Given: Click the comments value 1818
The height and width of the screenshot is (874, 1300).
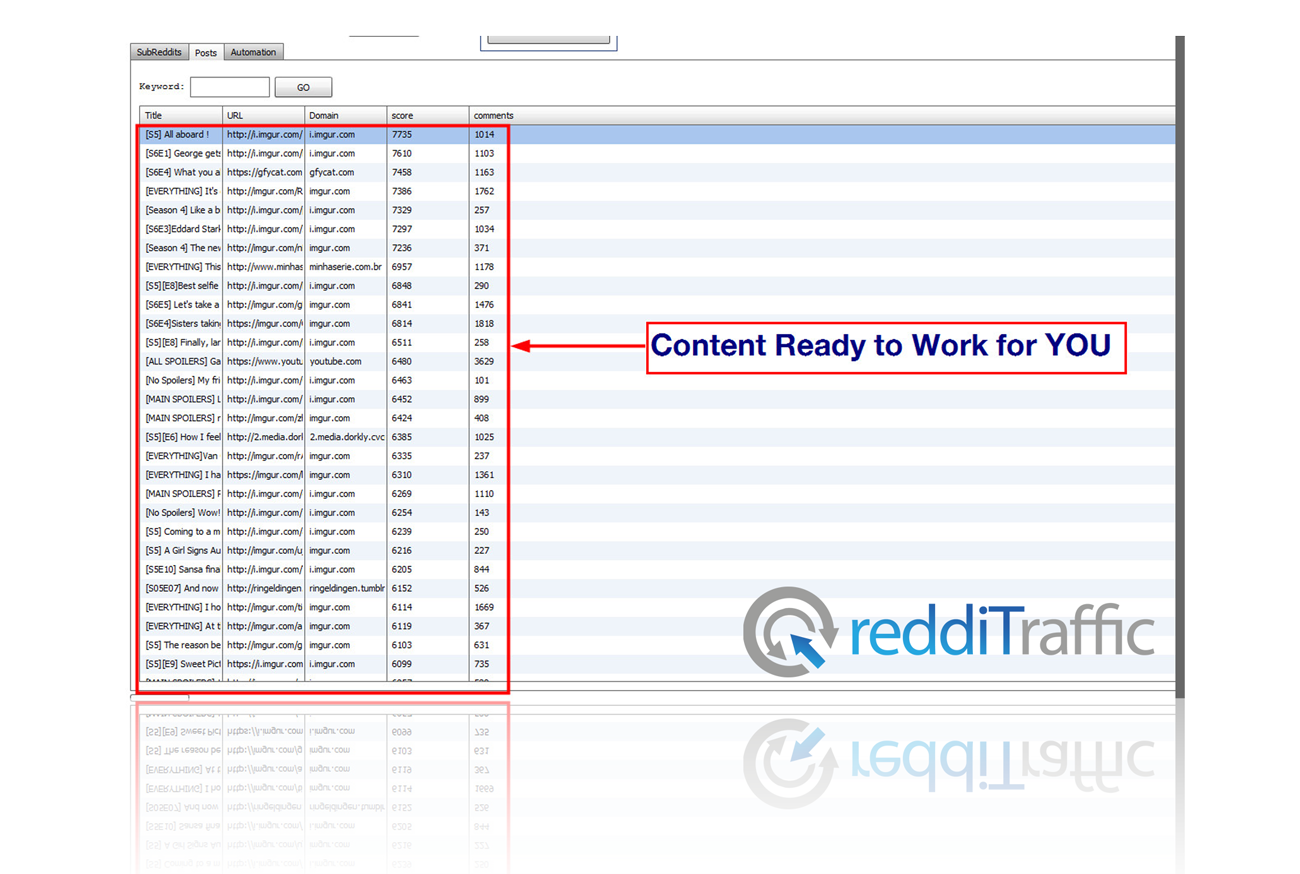Looking at the screenshot, I should (x=484, y=324).
